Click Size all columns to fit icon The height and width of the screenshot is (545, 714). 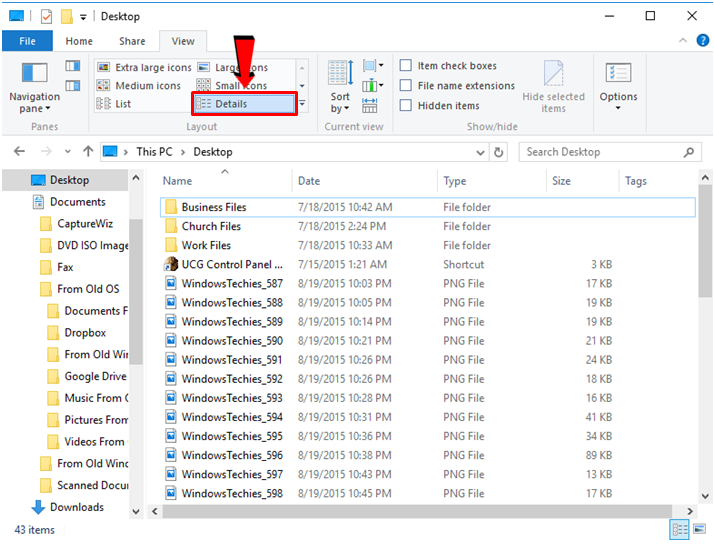tap(369, 105)
